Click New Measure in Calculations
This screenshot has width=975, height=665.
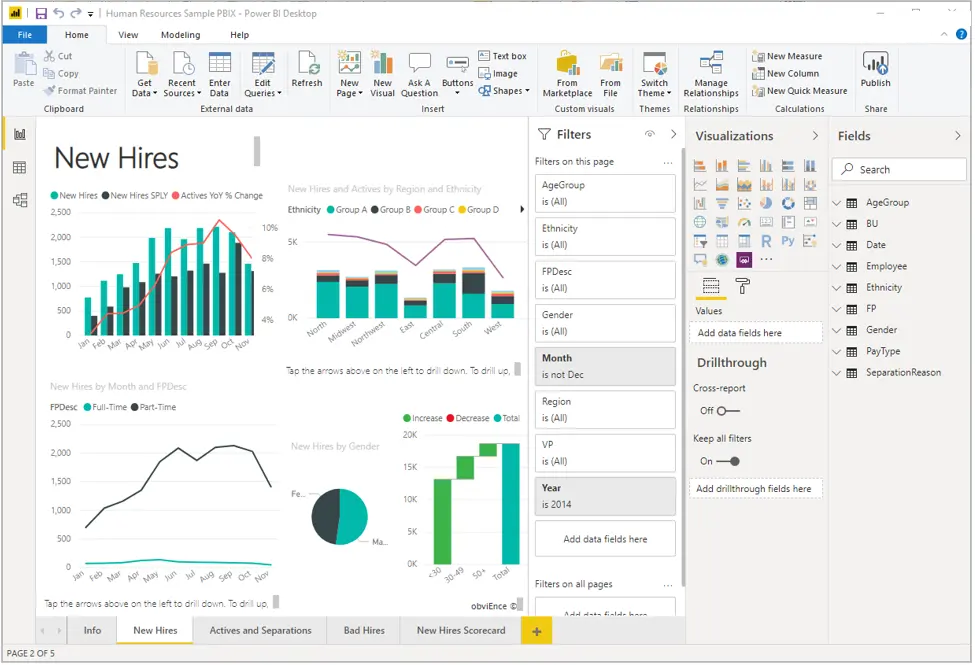(x=787, y=56)
